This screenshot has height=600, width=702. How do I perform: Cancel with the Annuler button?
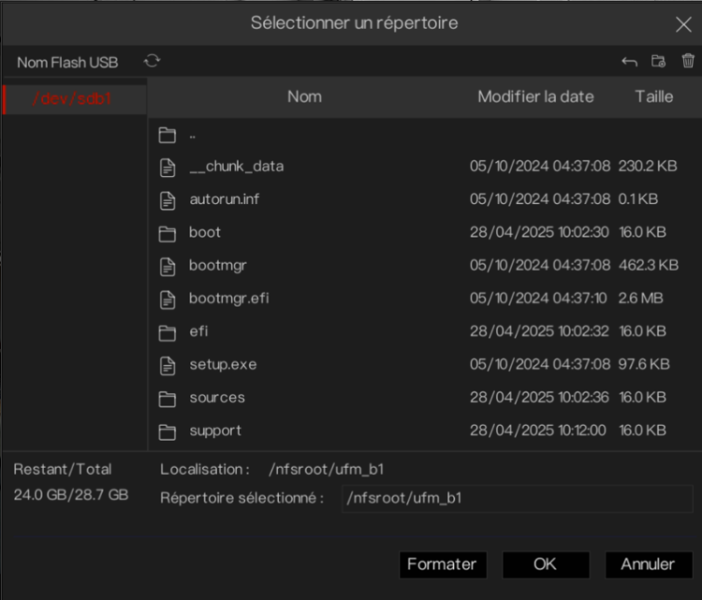tap(649, 564)
